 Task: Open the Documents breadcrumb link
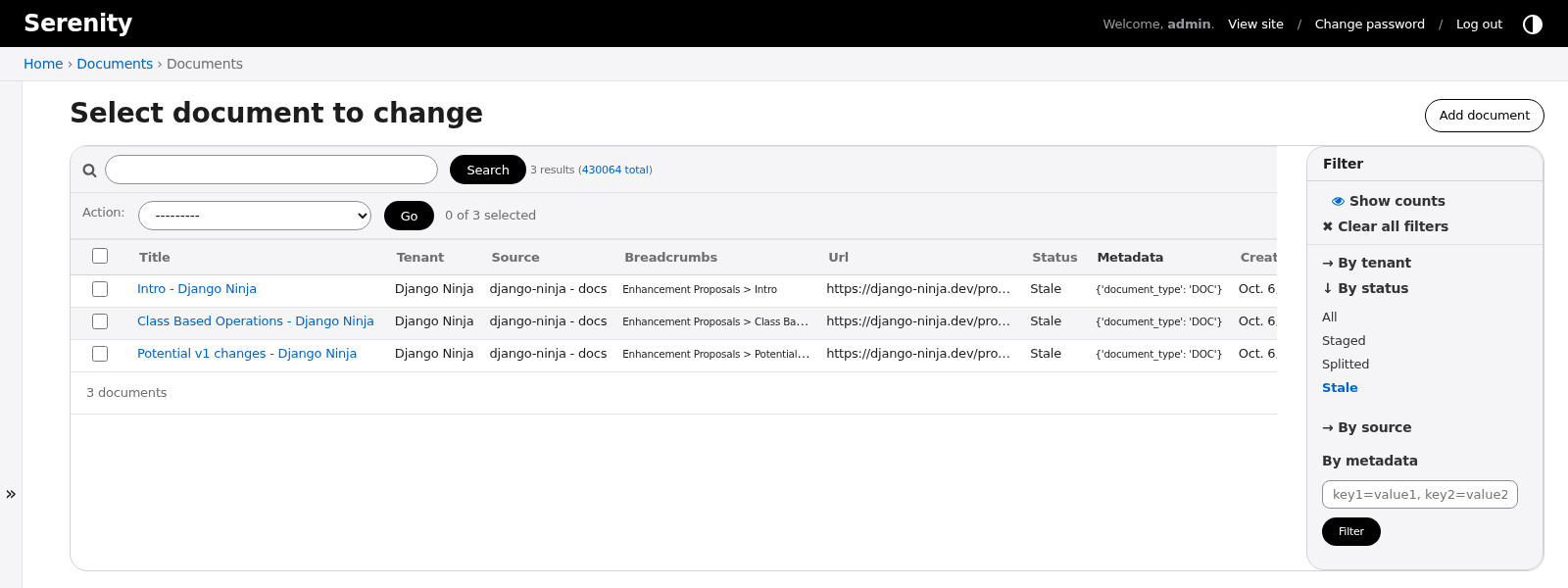point(115,64)
